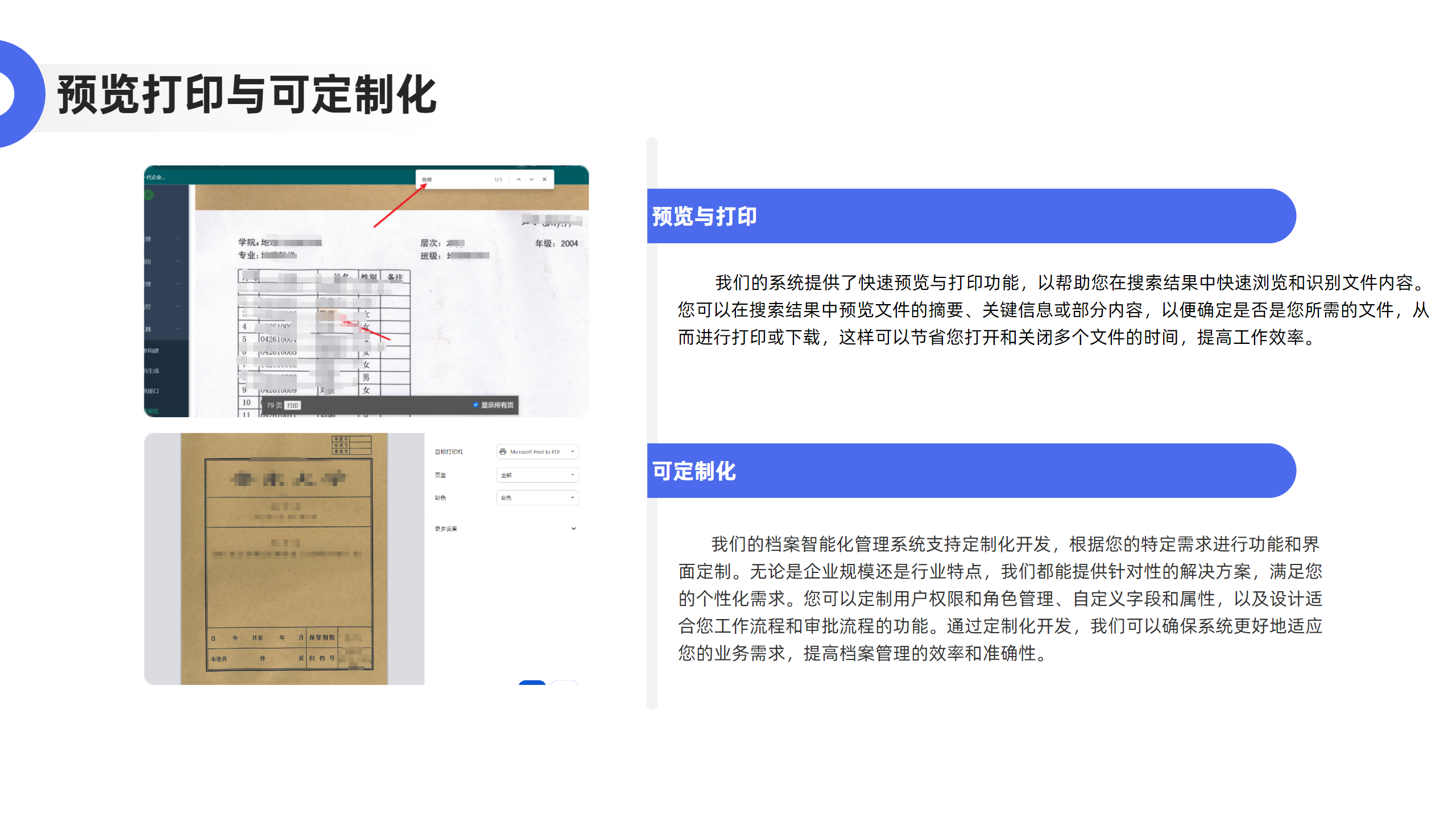This screenshot has height=818, width=1456.
Task: Close the find bar with X icon
Action: point(544,179)
